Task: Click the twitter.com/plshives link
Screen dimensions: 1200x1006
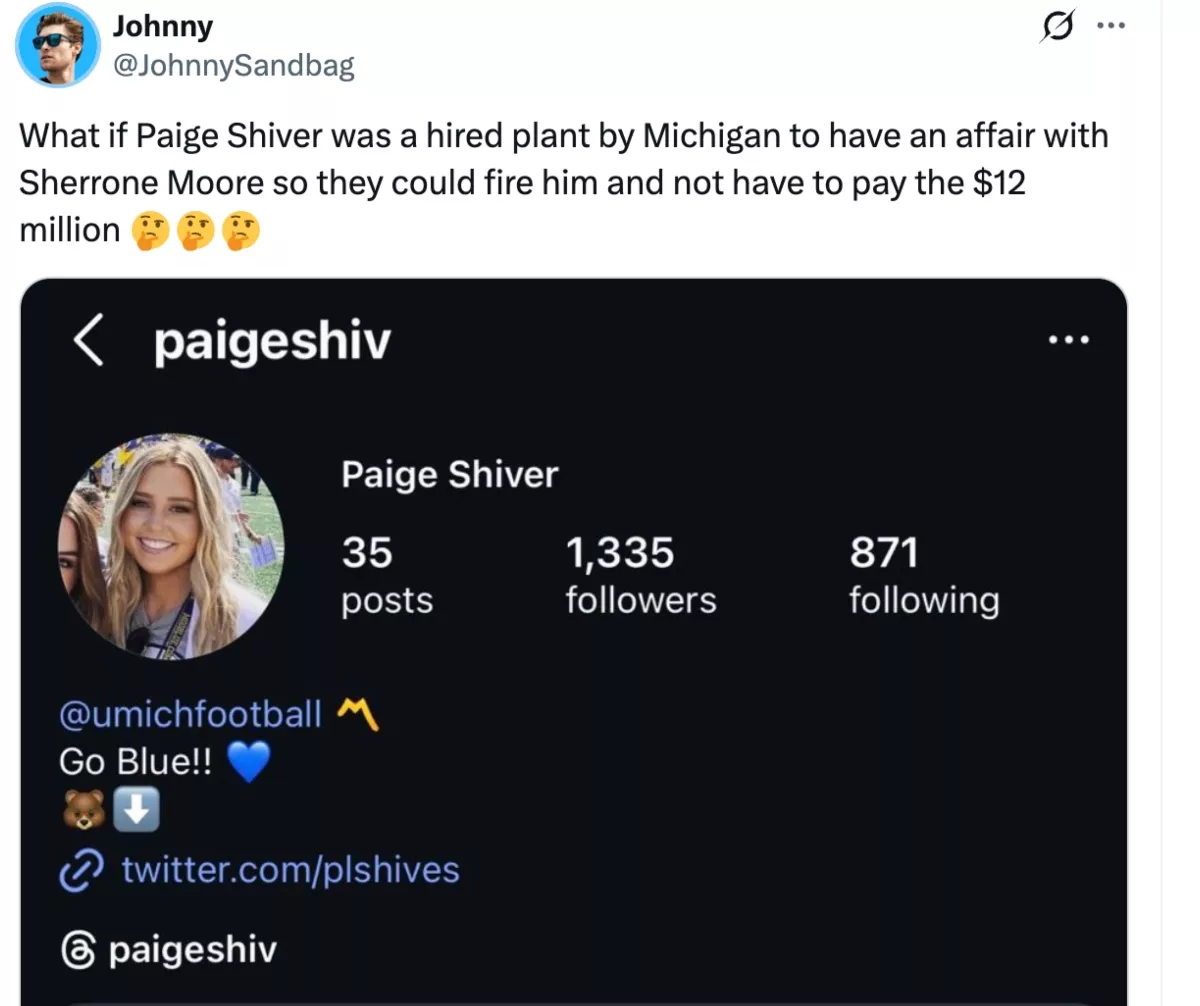Action: pos(290,869)
